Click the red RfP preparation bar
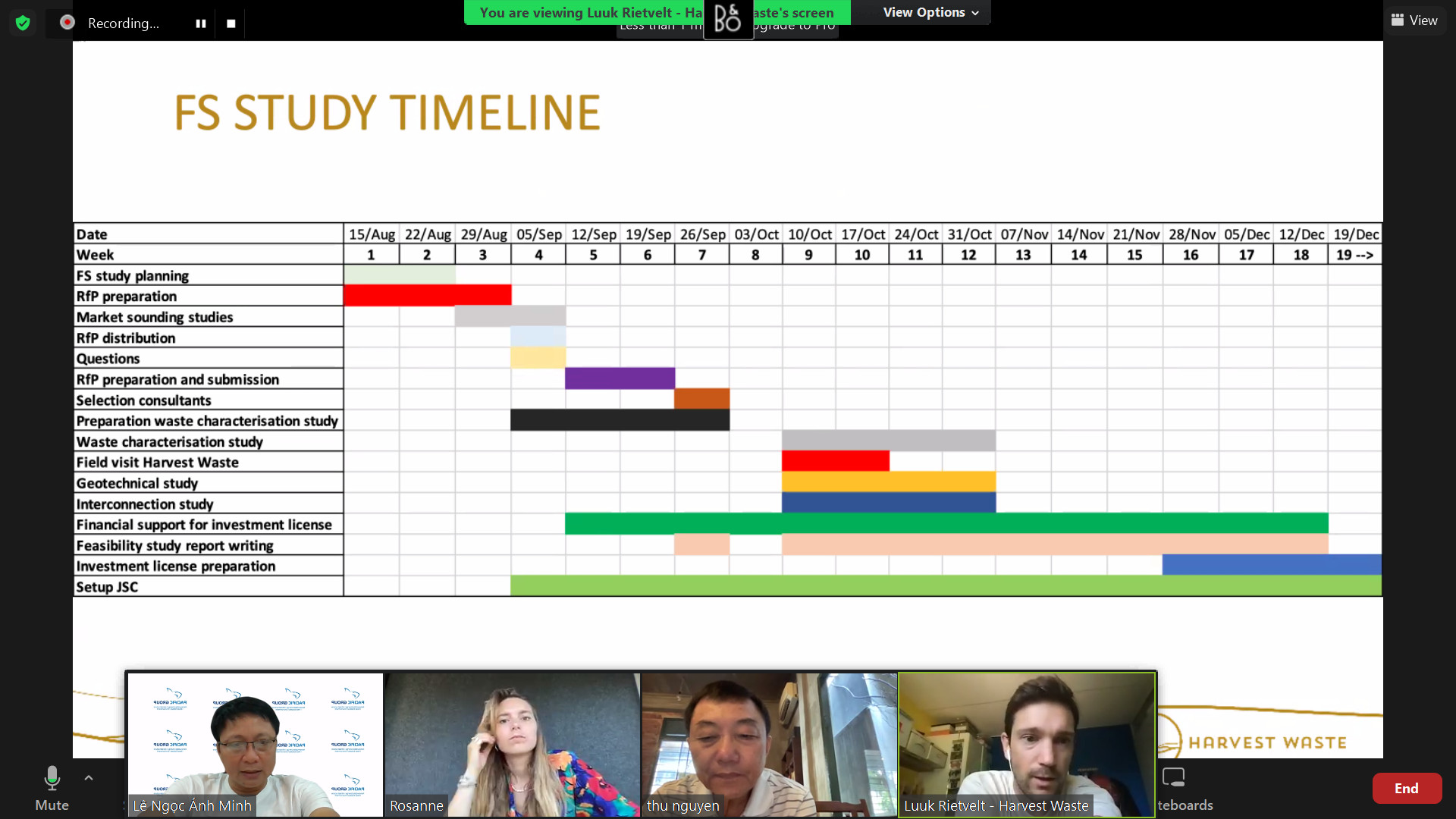This screenshot has height=819, width=1456. [427, 295]
